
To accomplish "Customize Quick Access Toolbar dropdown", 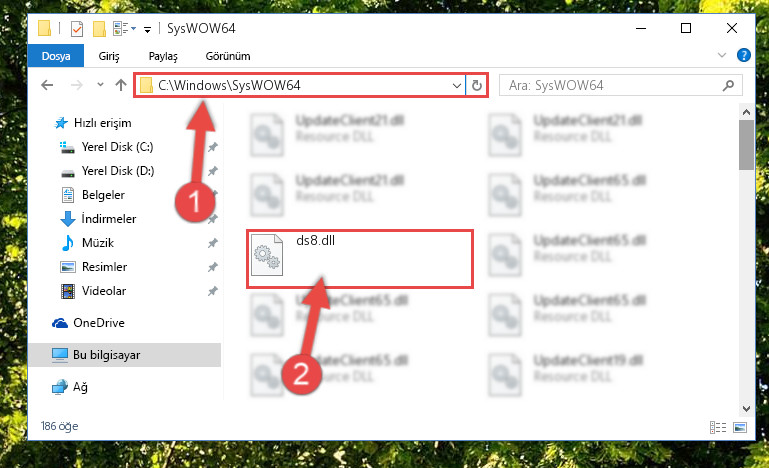I will 147,30.
